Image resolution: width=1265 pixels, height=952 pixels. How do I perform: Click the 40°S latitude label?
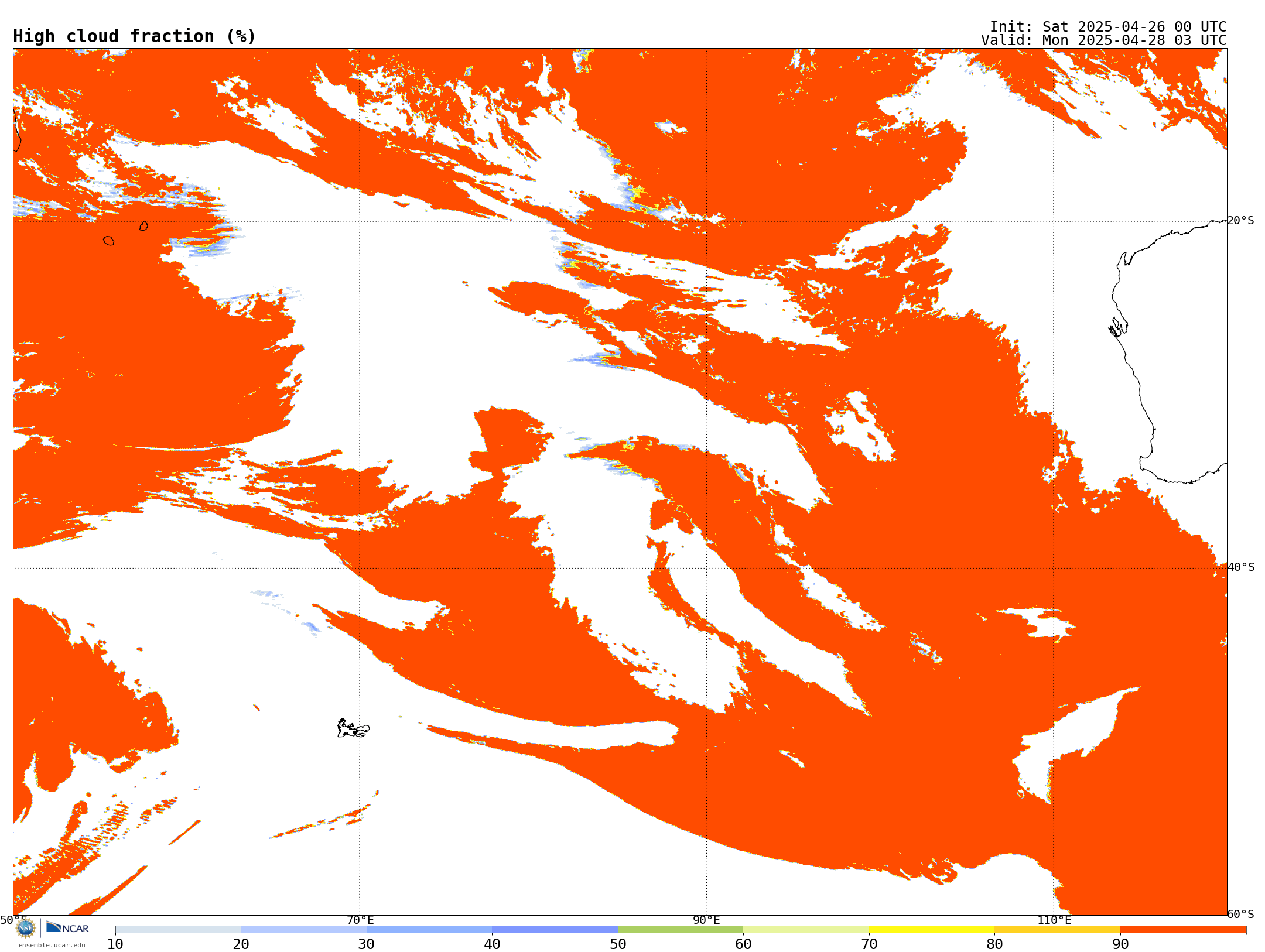[x=1241, y=567]
